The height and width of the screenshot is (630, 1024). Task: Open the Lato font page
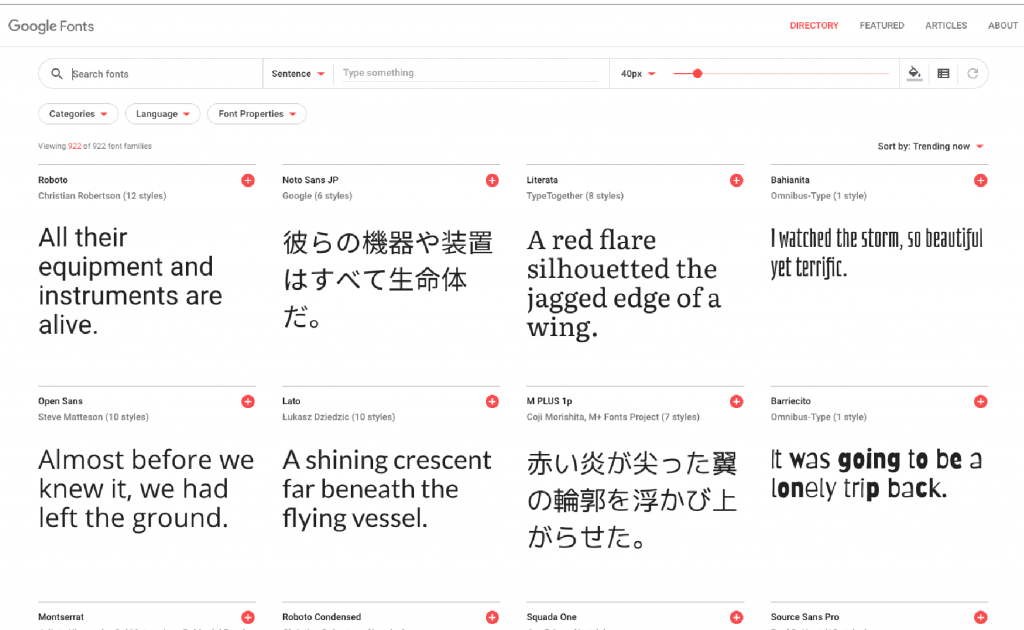click(291, 402)
